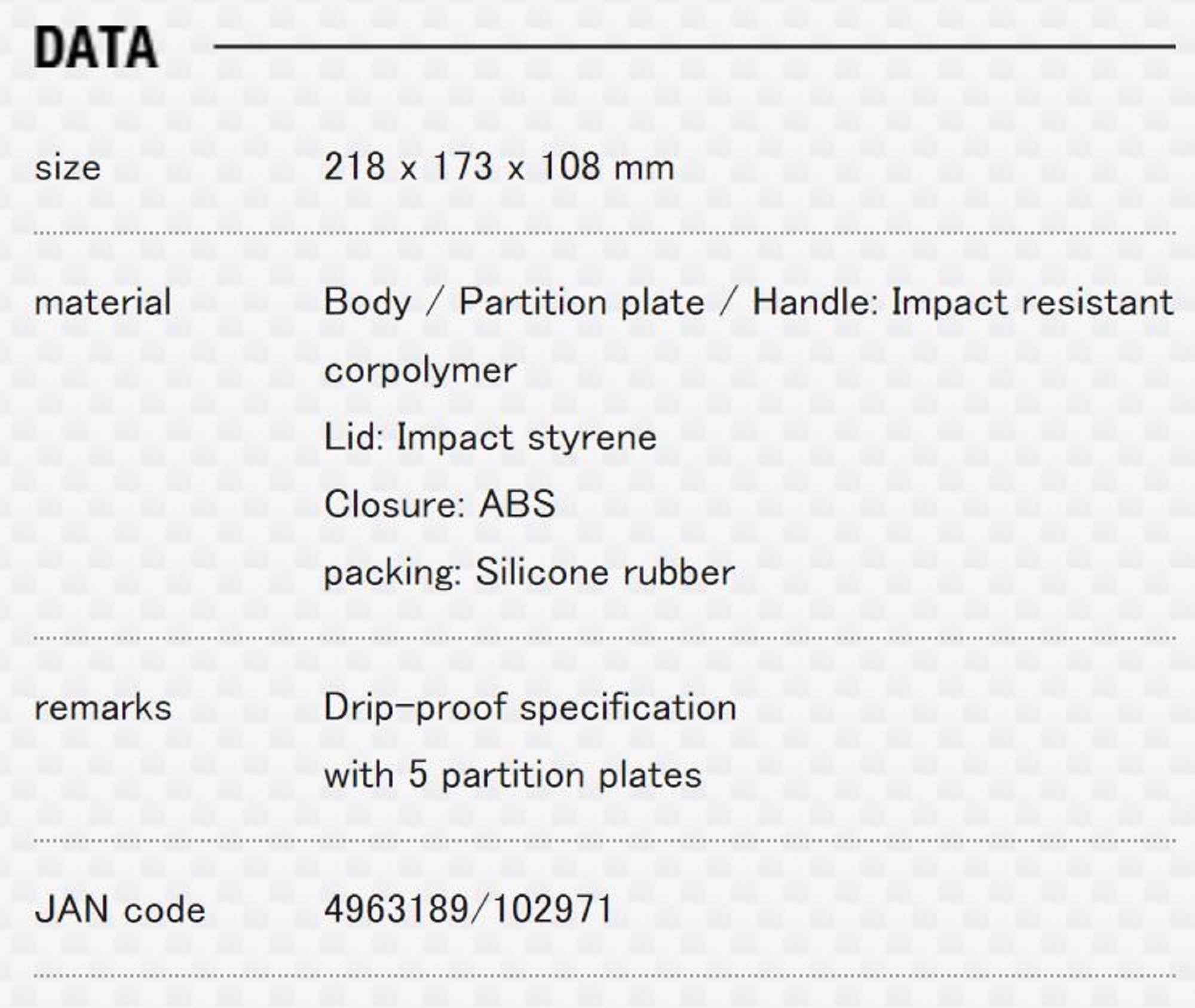Click the Lid: Impact styrene line
Viewport: 1195px width, 1008px height.
(x=490, y=437)
